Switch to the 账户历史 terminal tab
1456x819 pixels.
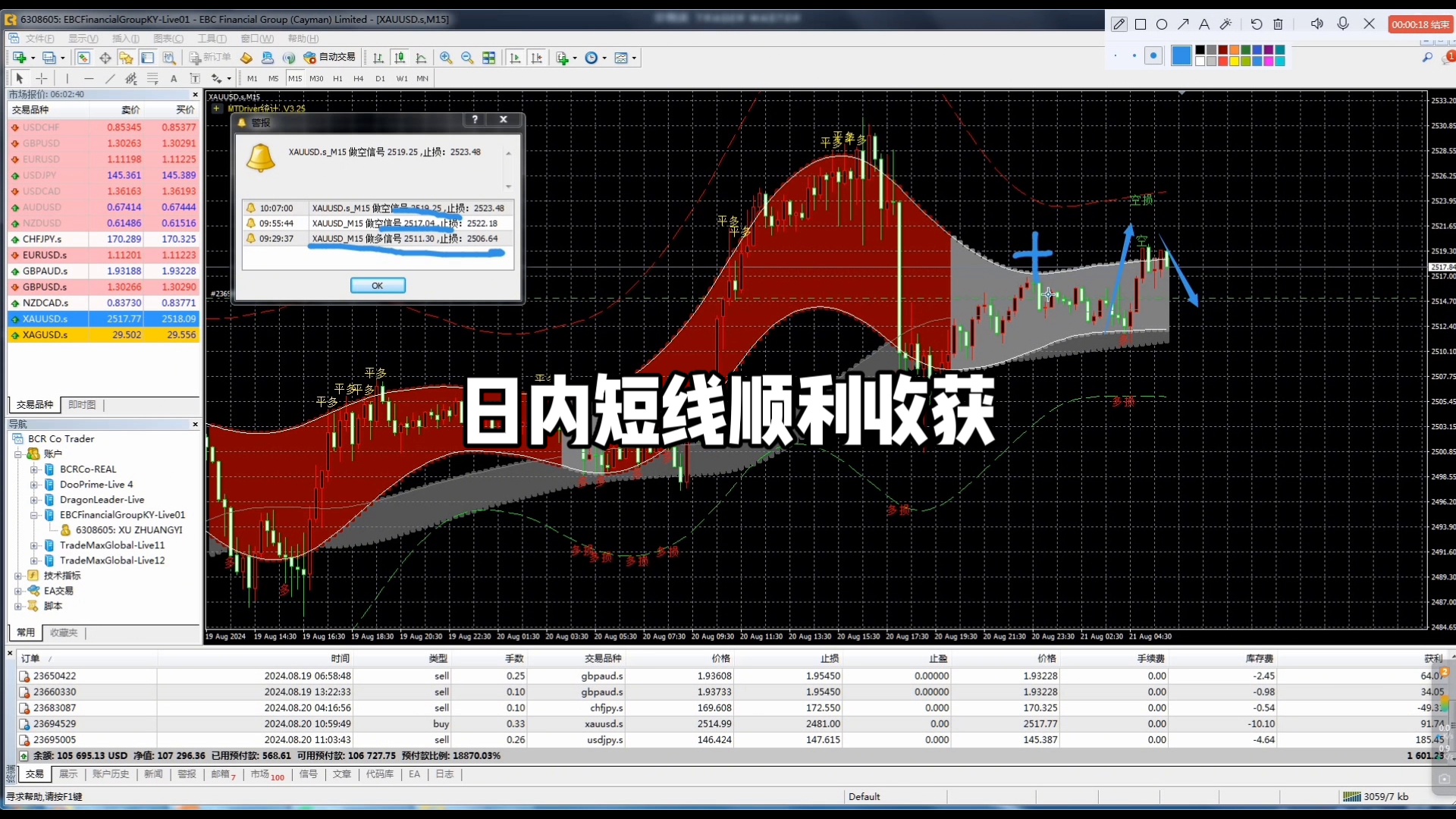[x=111, y=774]
